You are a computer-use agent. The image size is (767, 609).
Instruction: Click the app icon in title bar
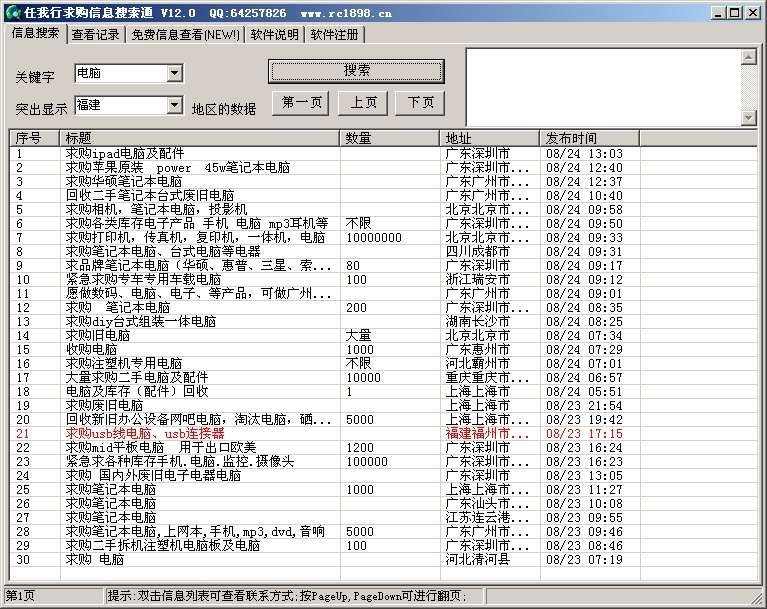coord(13,12)
